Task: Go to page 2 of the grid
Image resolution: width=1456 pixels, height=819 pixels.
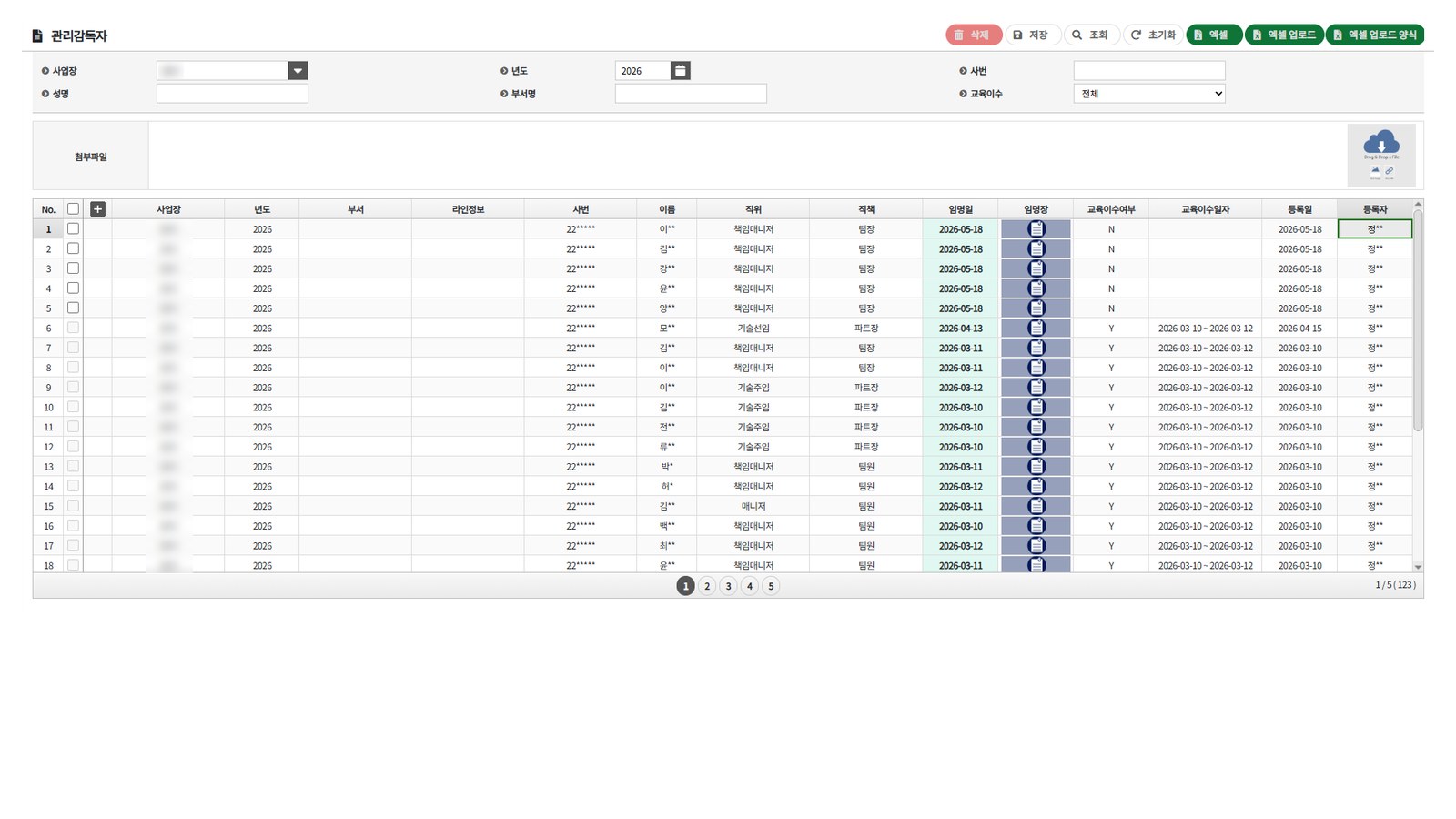Action: tap(707, 586)
